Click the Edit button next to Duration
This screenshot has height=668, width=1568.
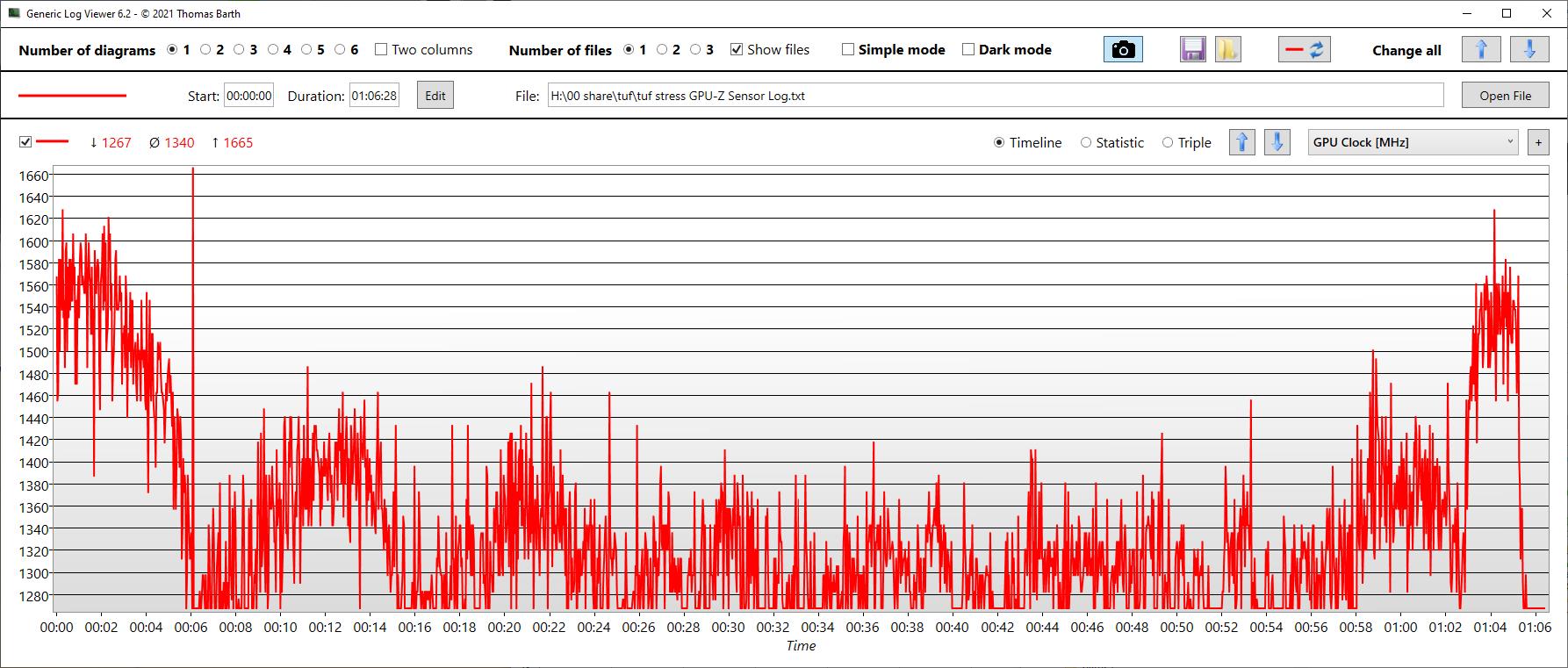click(435, 96)
